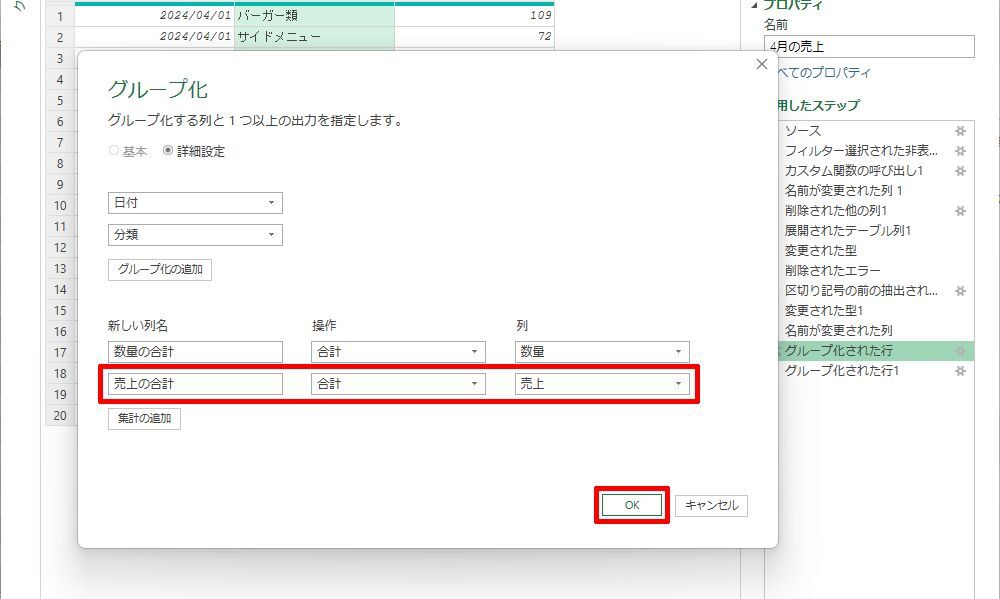This screenshot has width=1000, height=599.
Task: Click gear icon next to 削除された他の列1
Action: point(960,211)
